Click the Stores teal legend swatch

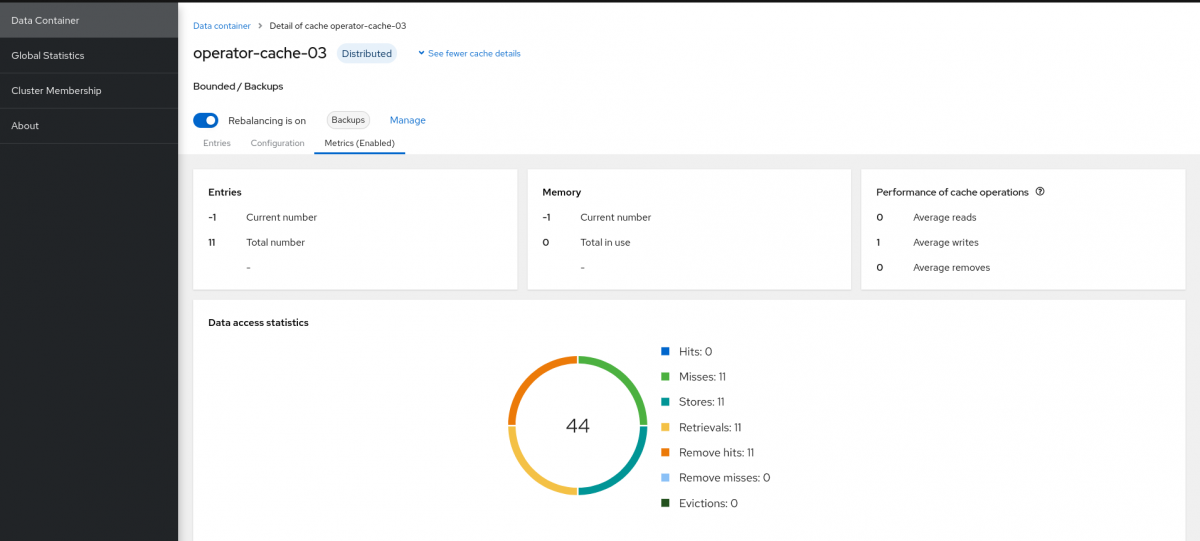pos(665,401)
